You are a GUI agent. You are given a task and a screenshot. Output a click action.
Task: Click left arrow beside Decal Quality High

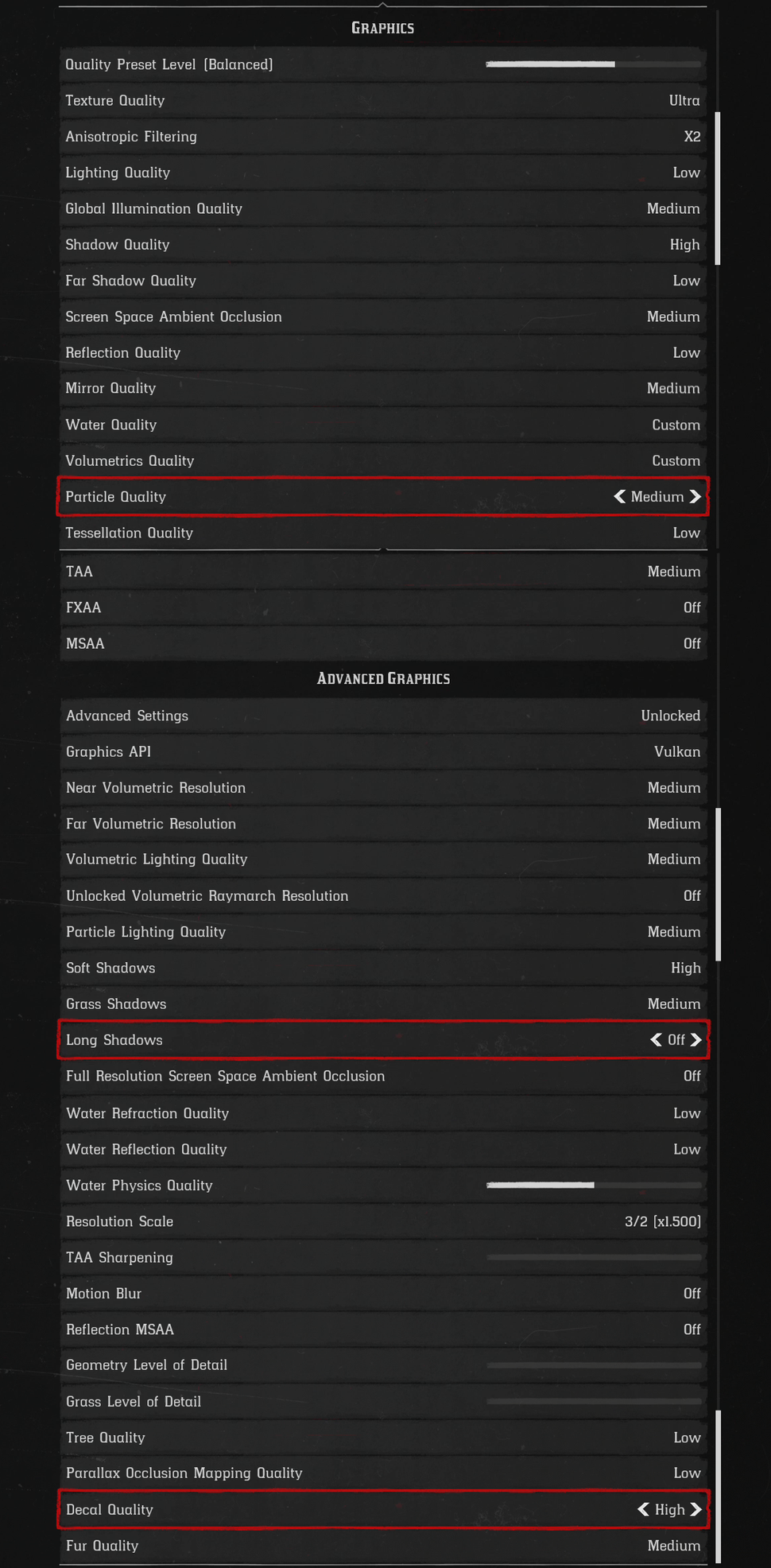(644, 1509)
